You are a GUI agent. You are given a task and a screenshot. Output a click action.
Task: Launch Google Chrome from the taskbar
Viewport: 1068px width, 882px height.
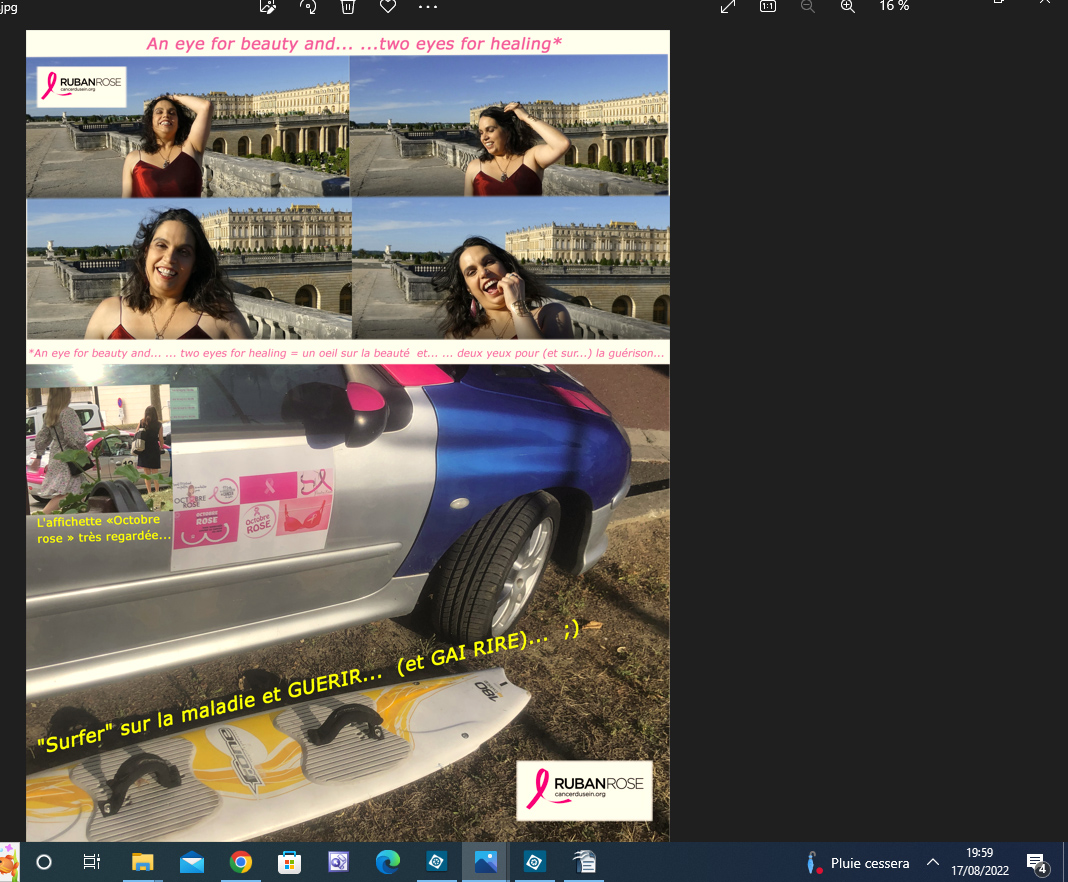click(x=241, y=862)
